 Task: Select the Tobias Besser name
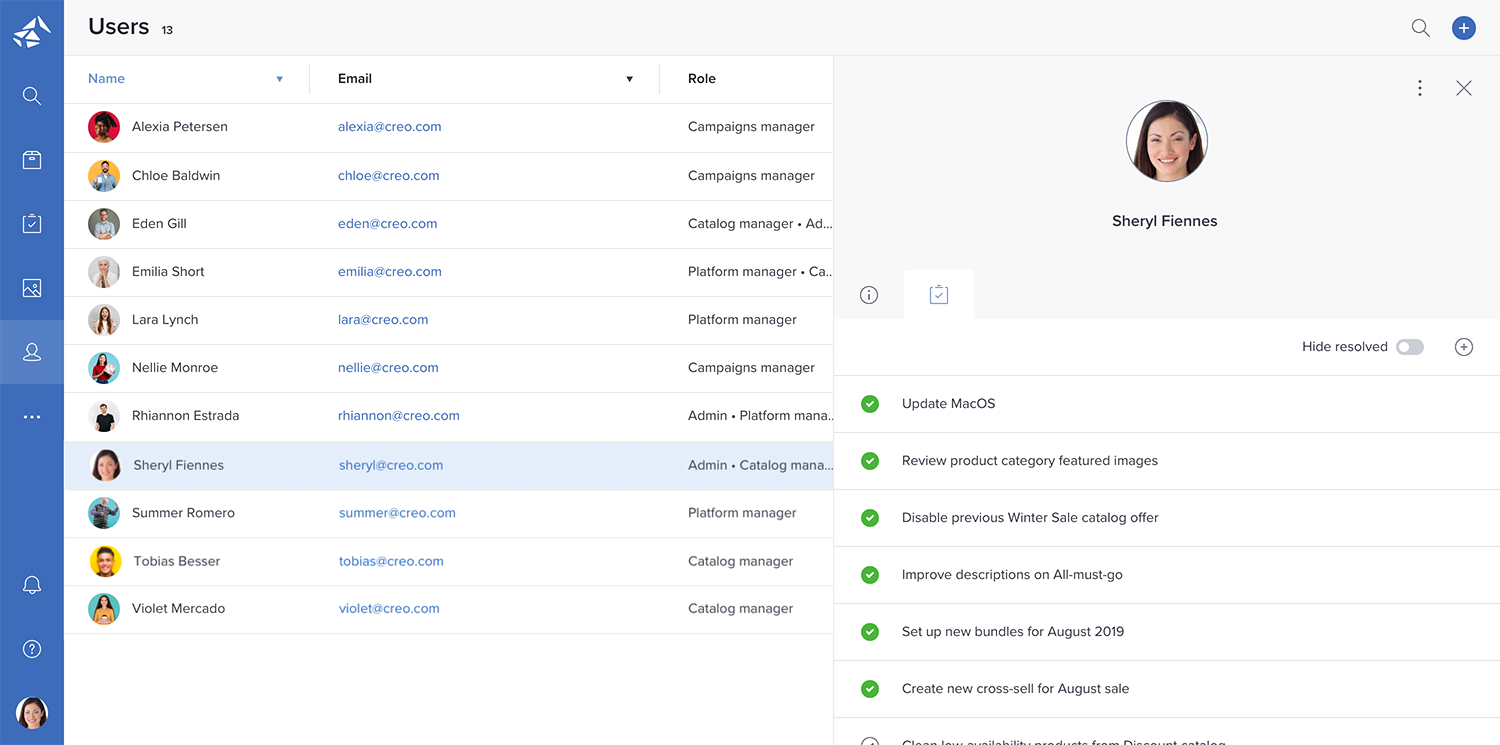coord(177,562)
